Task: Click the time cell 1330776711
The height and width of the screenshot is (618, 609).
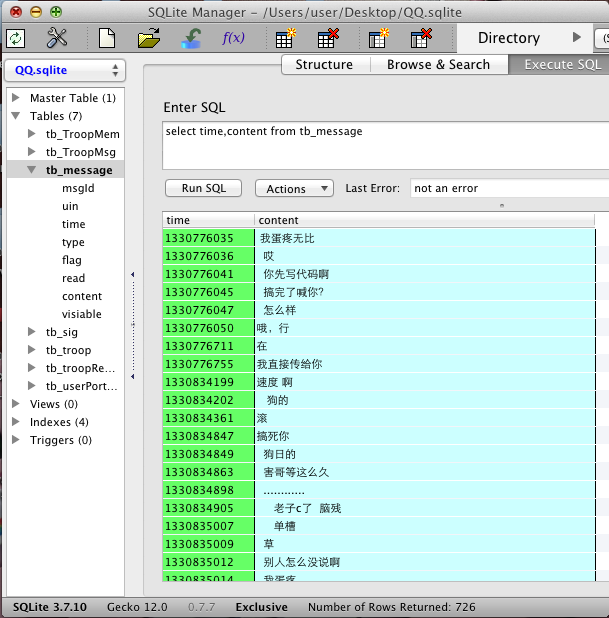Action: pos(208,346)
